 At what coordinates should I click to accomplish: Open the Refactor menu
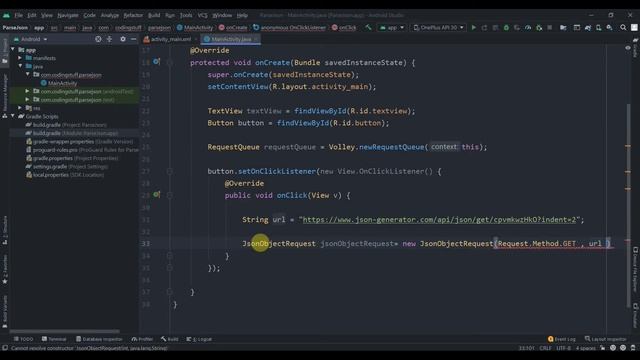[133, 15]
